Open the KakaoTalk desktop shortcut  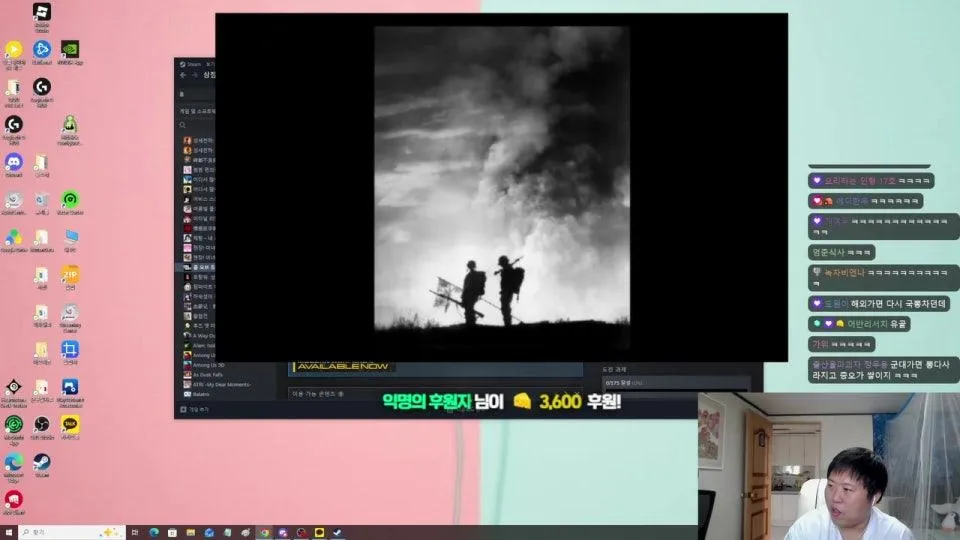(x=70, y=427)
